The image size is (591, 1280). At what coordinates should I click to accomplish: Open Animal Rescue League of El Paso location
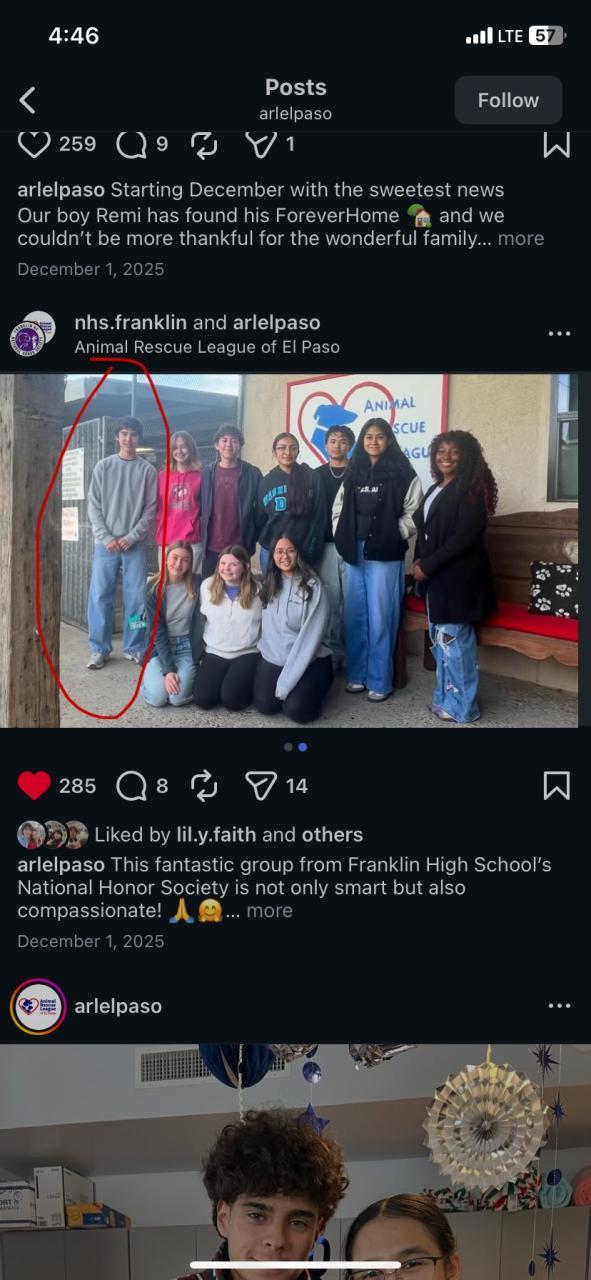point(207,347)
